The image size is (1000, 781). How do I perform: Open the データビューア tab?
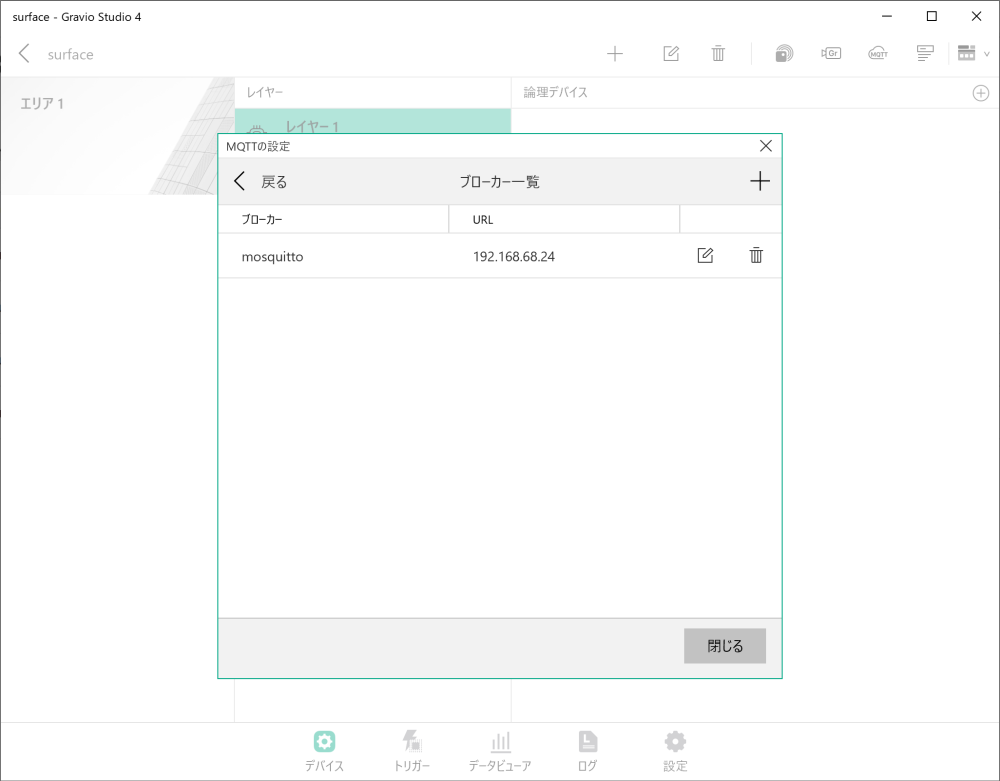click(x=500, y=750)
